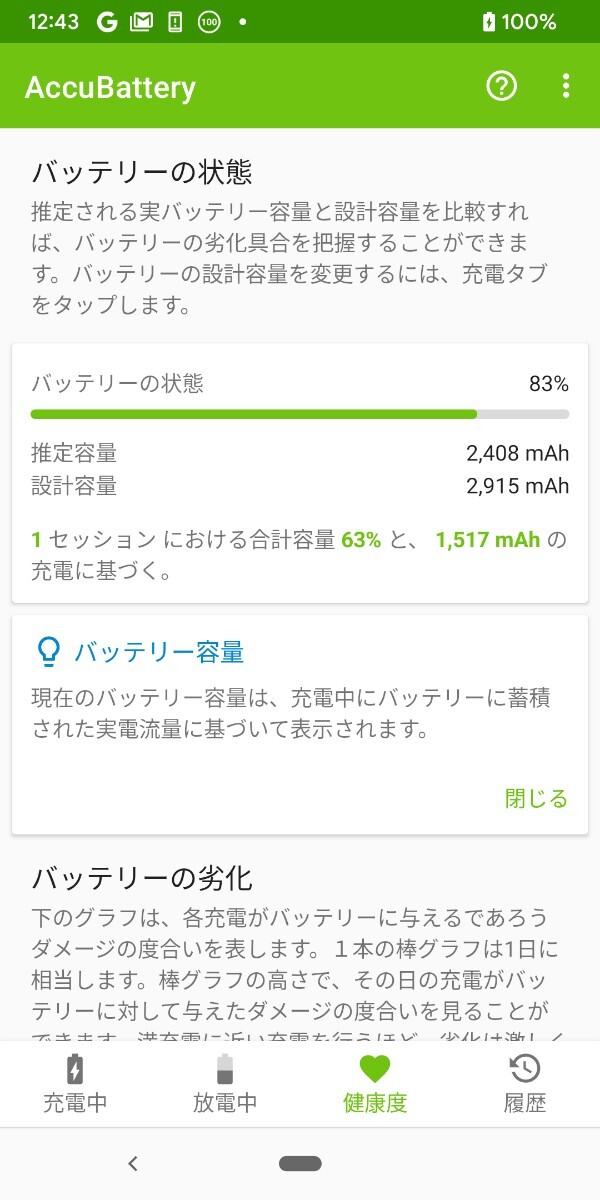Tap the AccuBattery app title
Screen dimensions: 600x1200
tap(110, 87)
